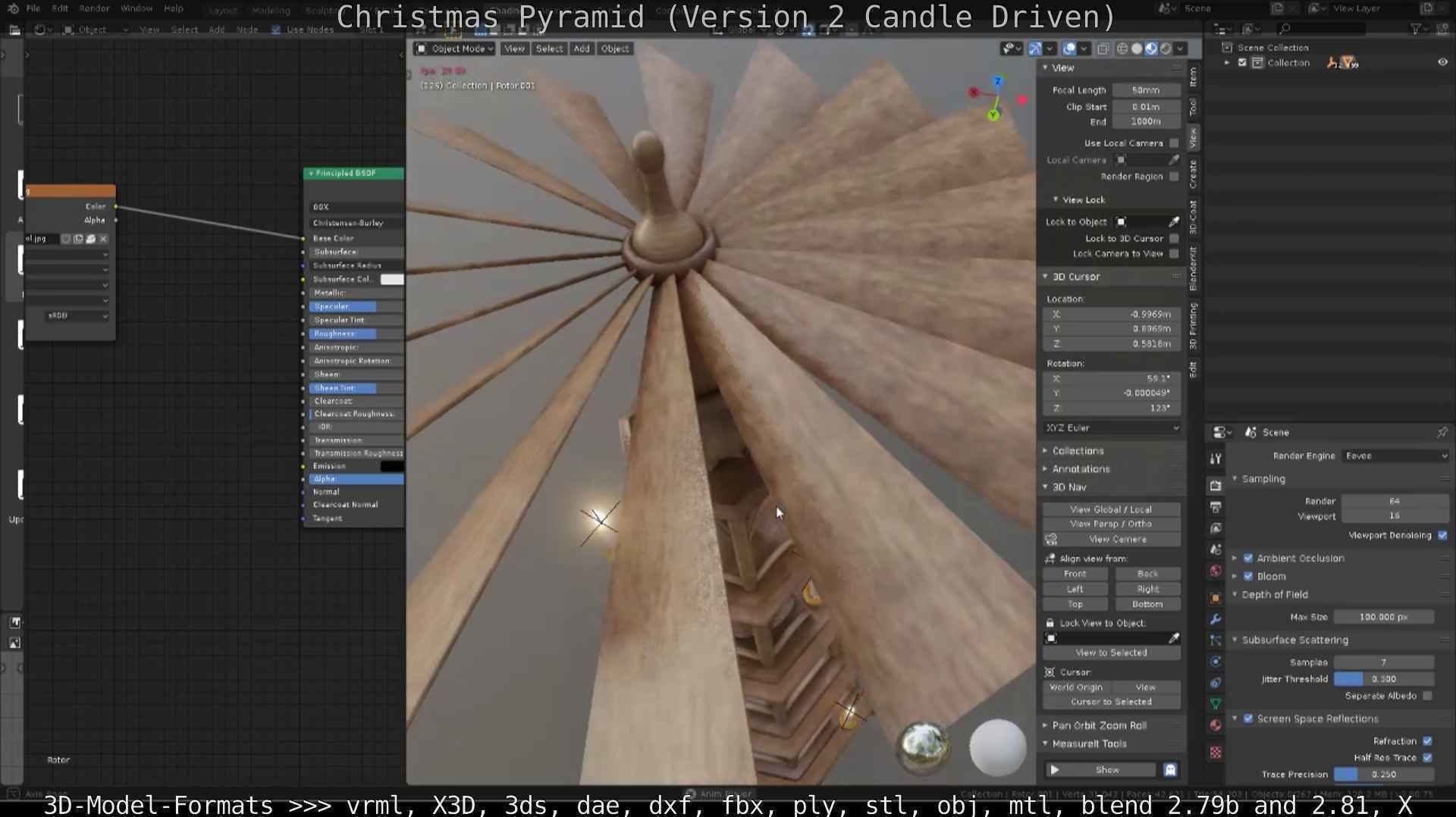Image resolution: width=1456 pixels, height=817 pixels.
Task: Switch to material preview shading mode
Action: point(1151,49)
